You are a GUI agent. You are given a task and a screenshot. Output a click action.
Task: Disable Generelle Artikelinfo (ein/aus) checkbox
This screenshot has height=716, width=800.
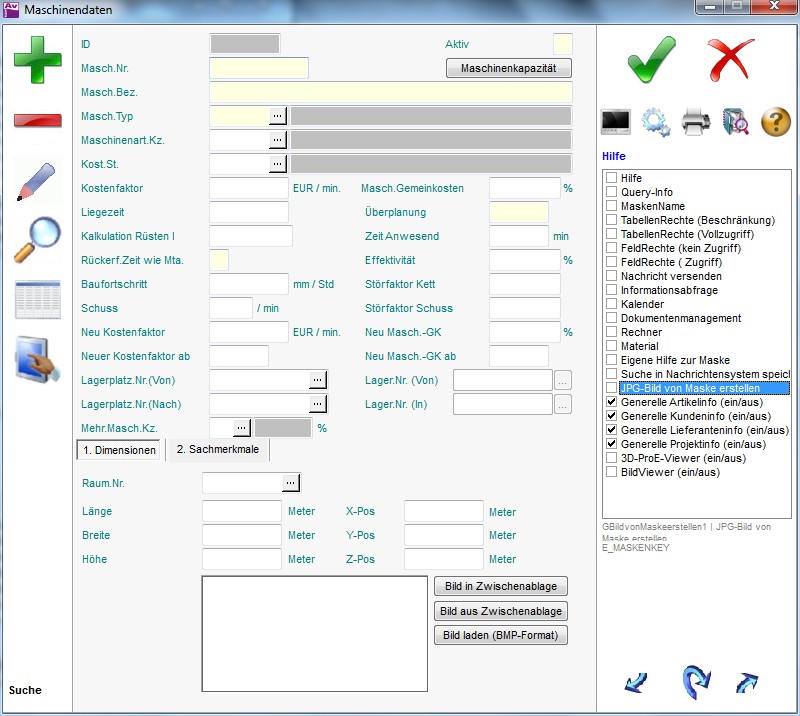pos(611,402)
